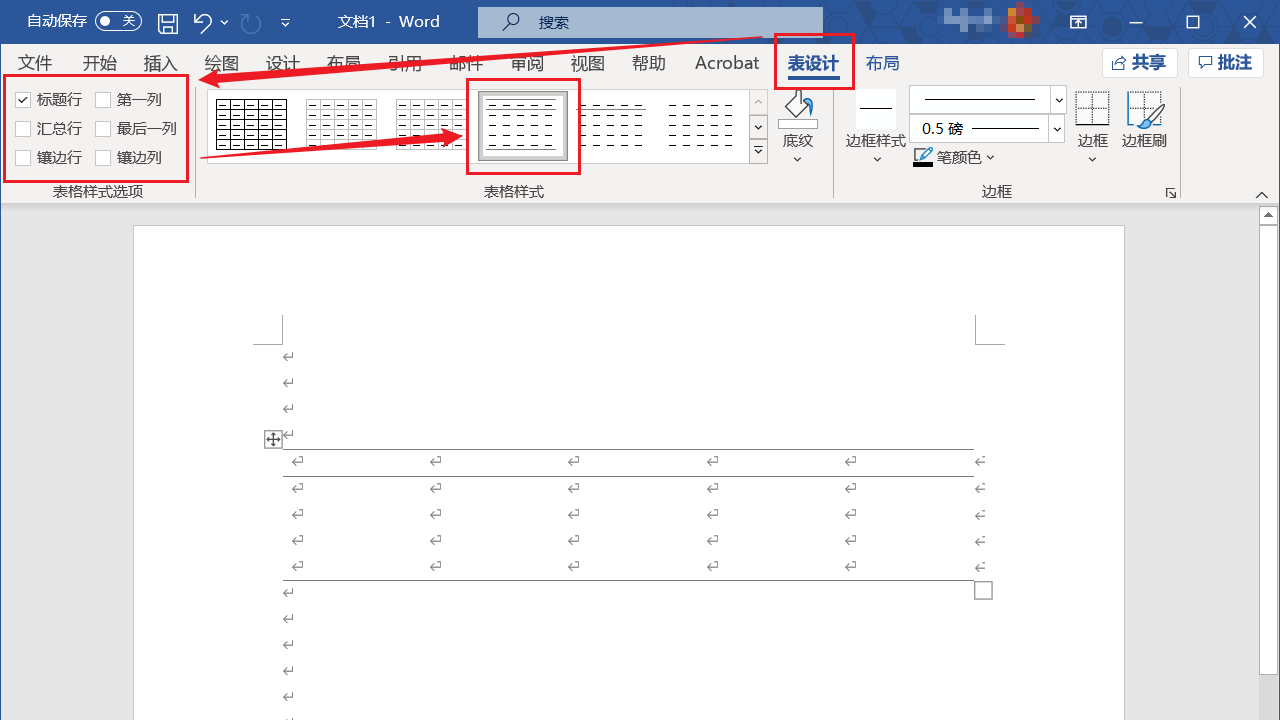Click the 文档1 - Word title text
The image size is (1280, 720).
(x=389, y=22)
